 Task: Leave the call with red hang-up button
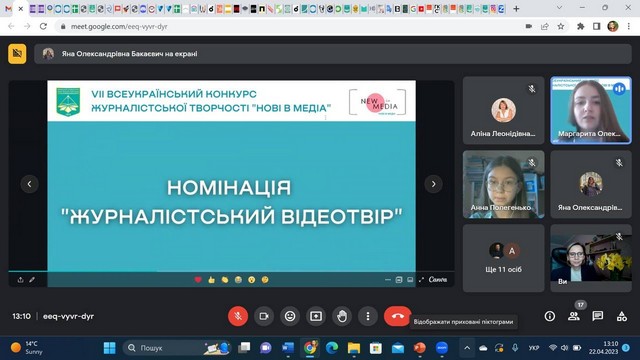(397, 316)
